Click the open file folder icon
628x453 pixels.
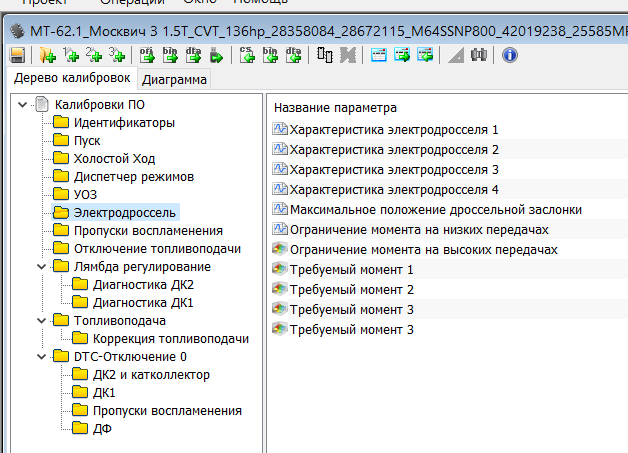click(45, 55)
